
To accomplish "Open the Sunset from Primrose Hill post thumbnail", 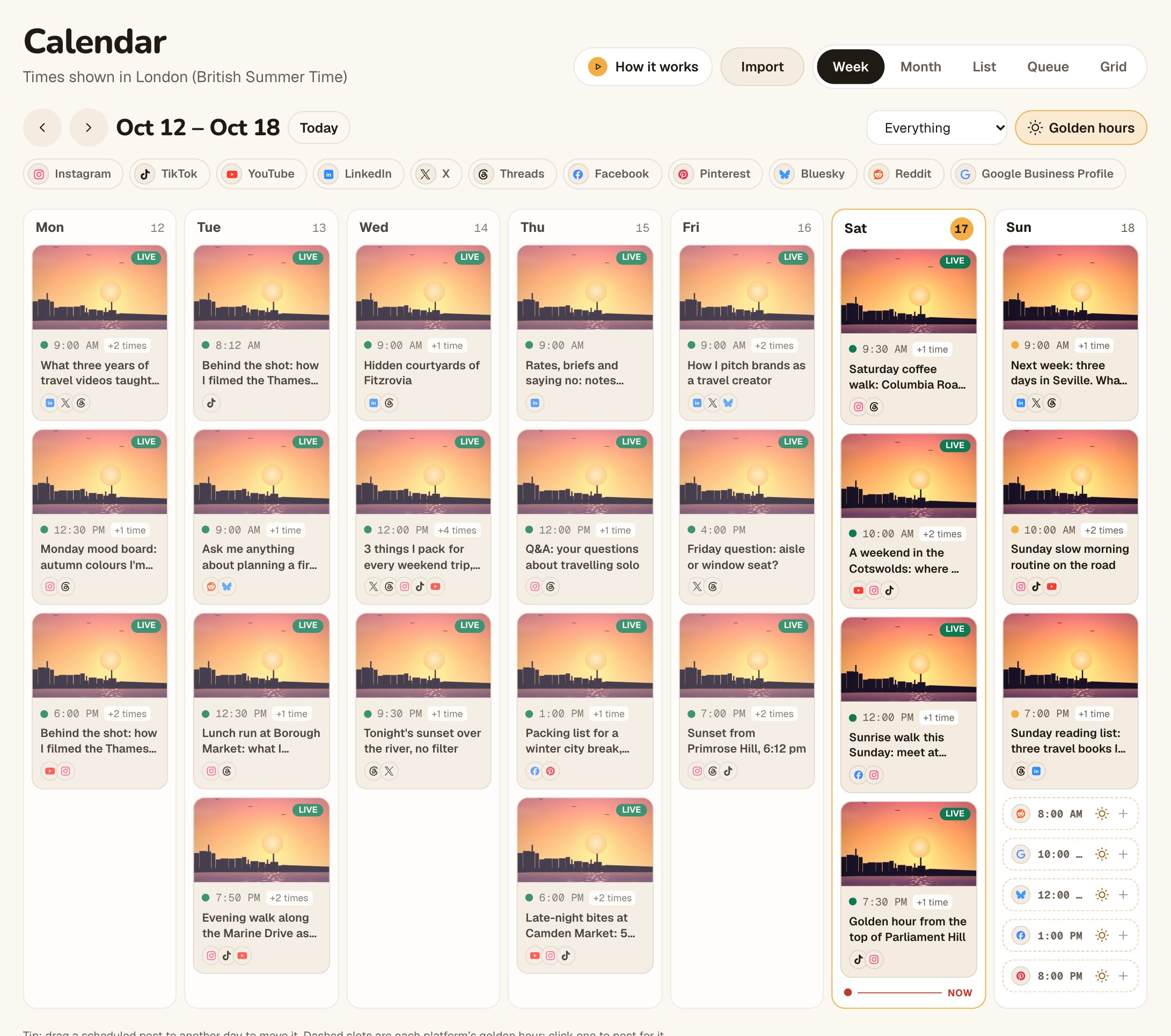I will pos(746,656).
